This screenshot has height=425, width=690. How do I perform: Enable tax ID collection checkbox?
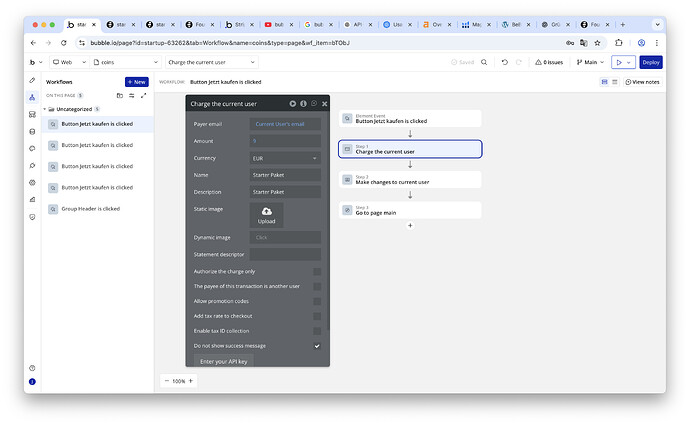tap(317, 331)
